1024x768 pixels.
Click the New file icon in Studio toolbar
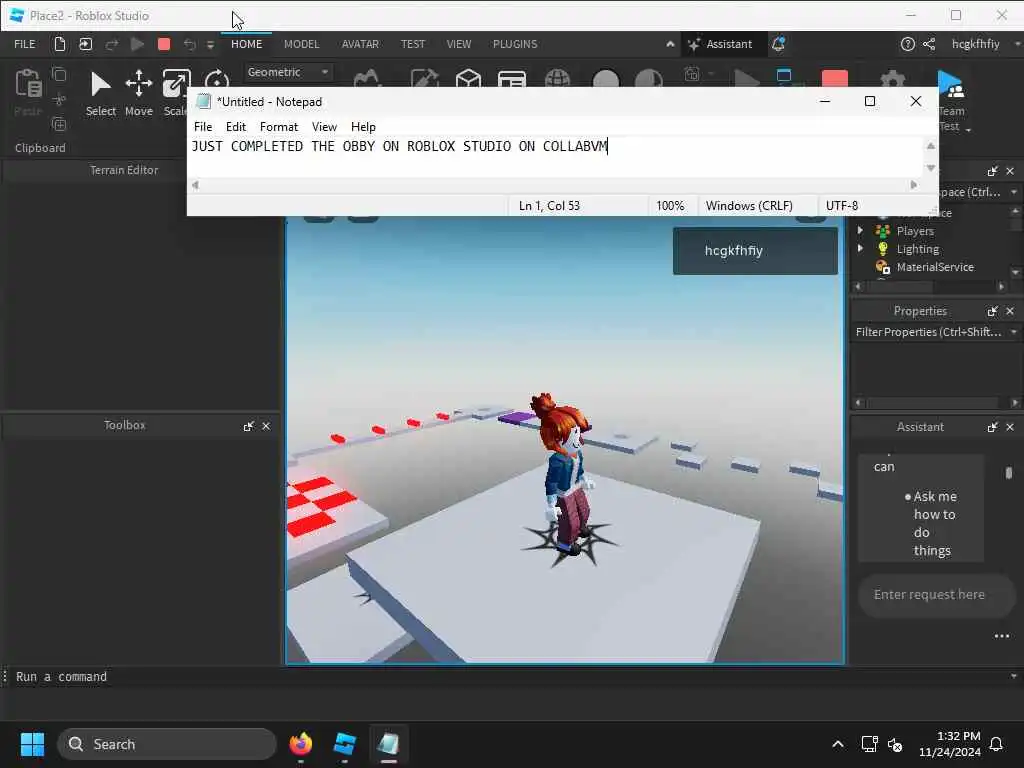pos(59,44)
